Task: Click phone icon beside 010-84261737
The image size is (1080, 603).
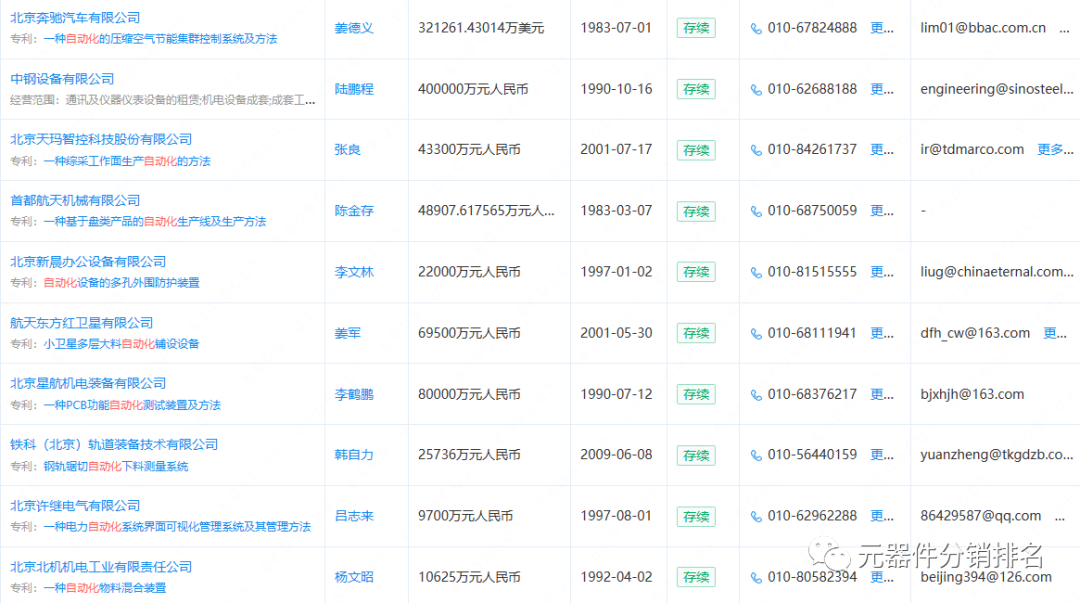Action: [756, 151]
